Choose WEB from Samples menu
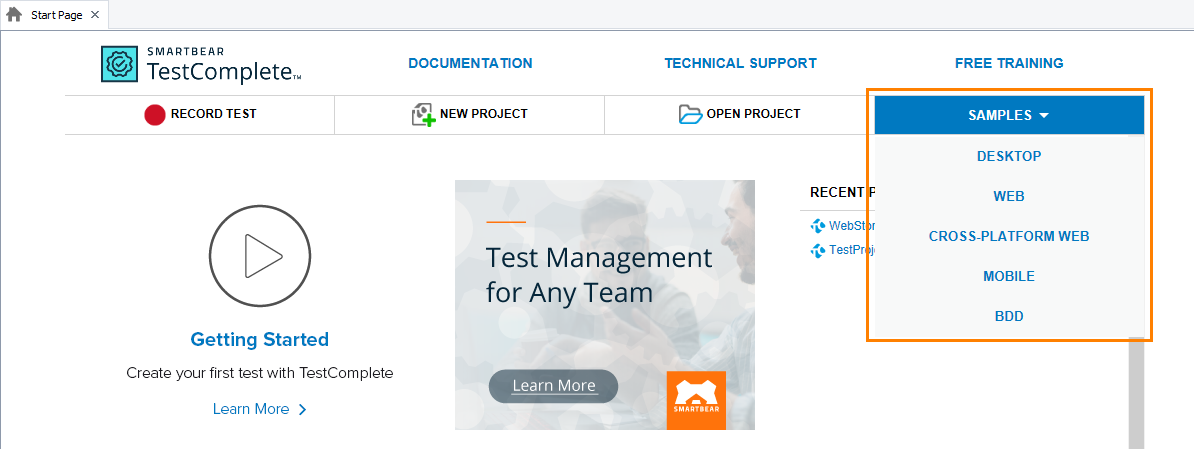This screenshot has width=1194, height=449. (1009, 196)
